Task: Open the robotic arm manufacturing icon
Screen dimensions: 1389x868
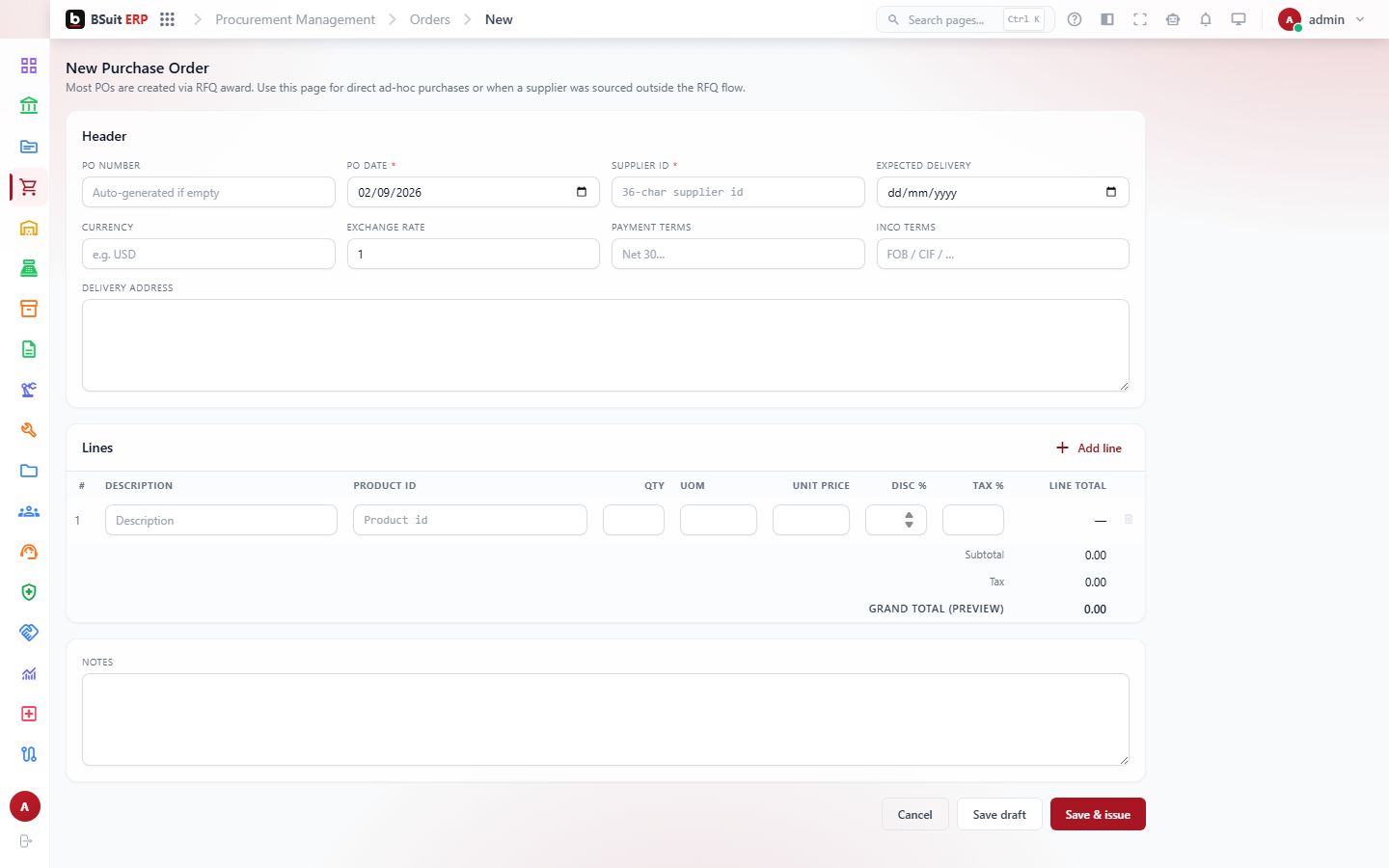Action: (29, 390)
